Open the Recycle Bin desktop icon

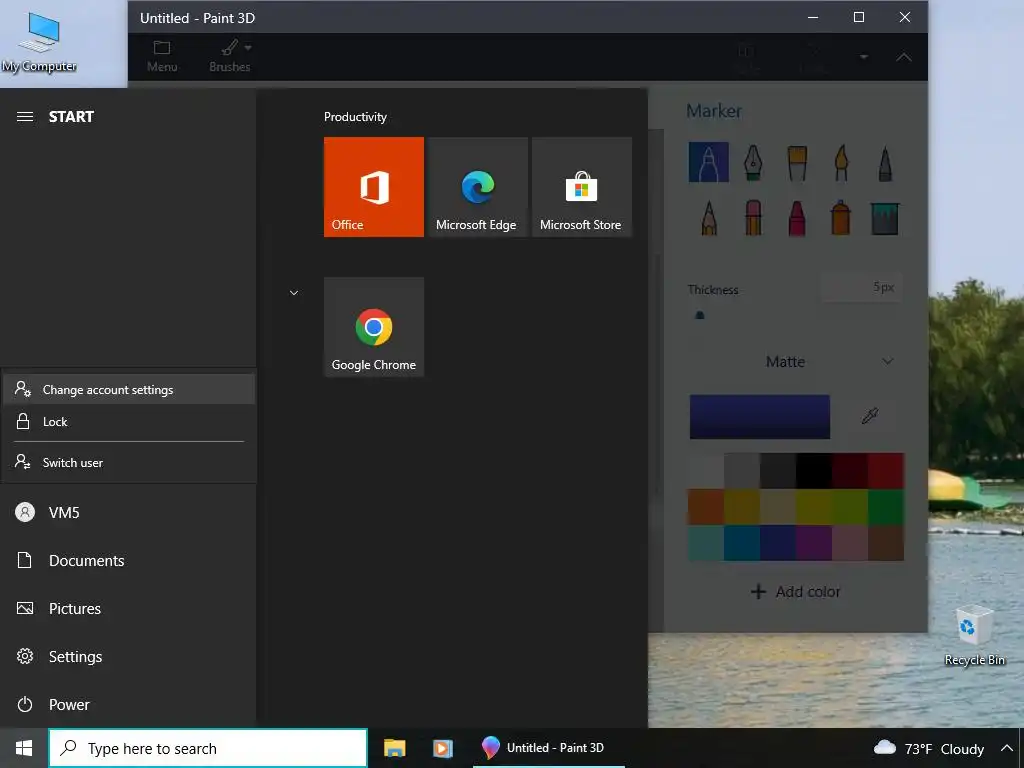pyautogui.click(x=974, y=635)
